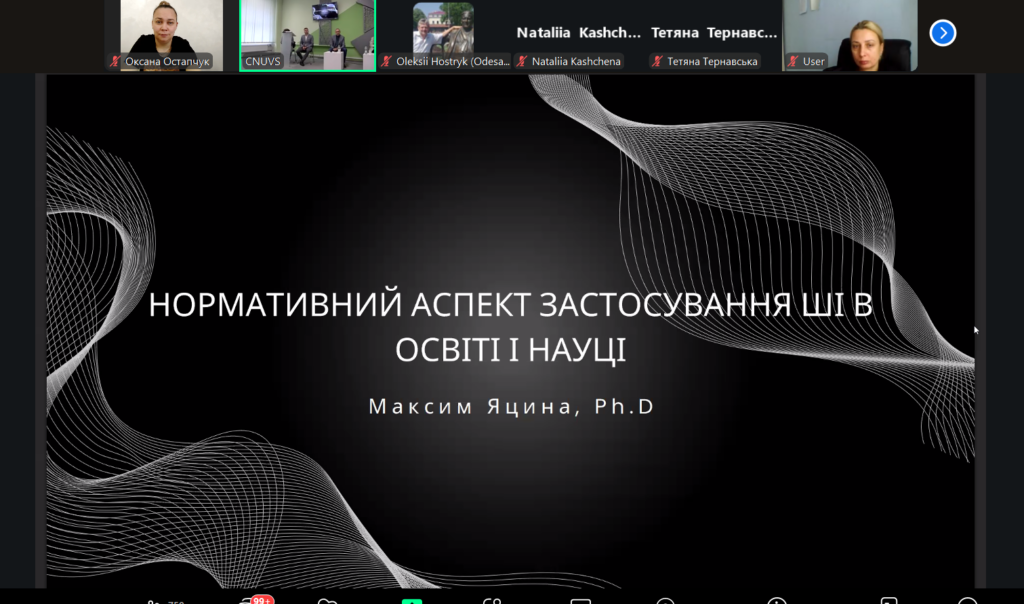This screenshot has height=604, width=1024.
Task: Click muted mic icon beside Оксана Остапчук
Action: tap(116, 62)
